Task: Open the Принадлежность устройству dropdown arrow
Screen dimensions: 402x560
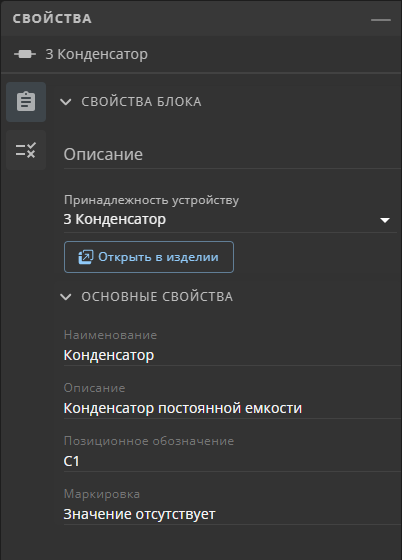Action: (x=385, y=220)
